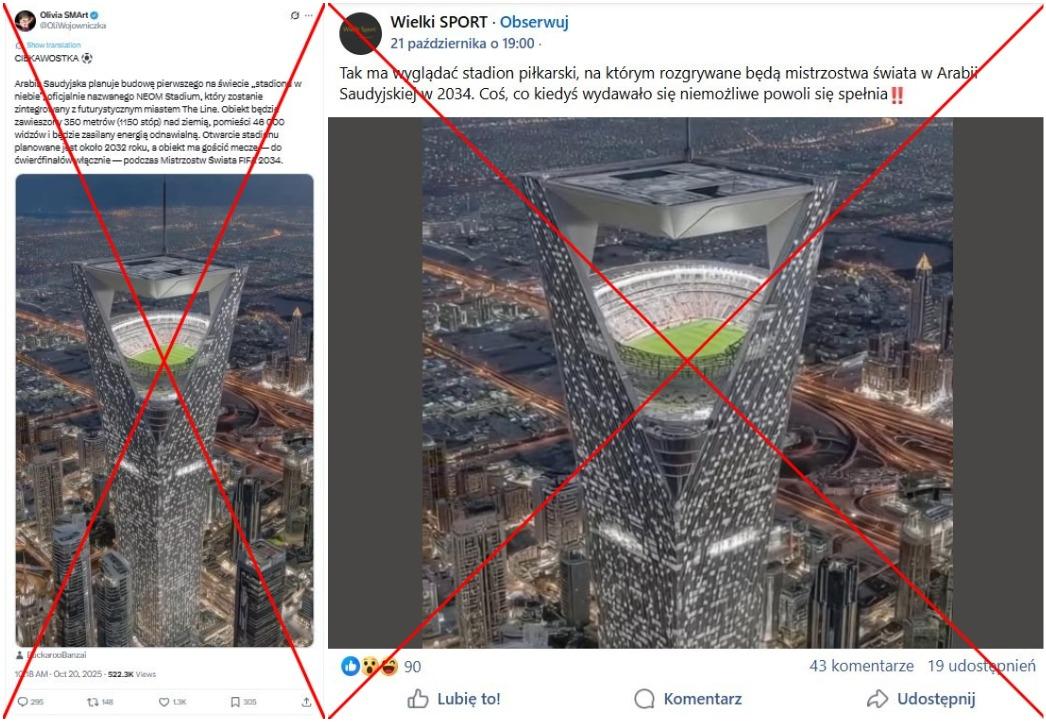
Task: Like the tweet with the heart icon
Action: (163, 702)
